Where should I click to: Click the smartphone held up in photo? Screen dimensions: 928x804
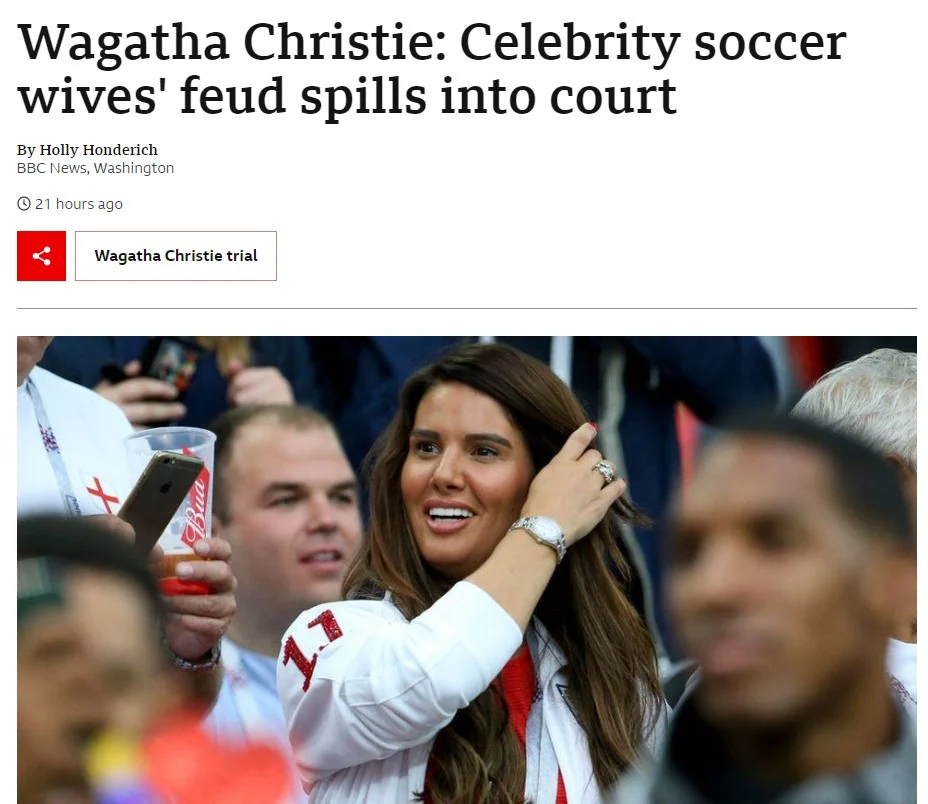pyautogui.click(x=159, y=496)
